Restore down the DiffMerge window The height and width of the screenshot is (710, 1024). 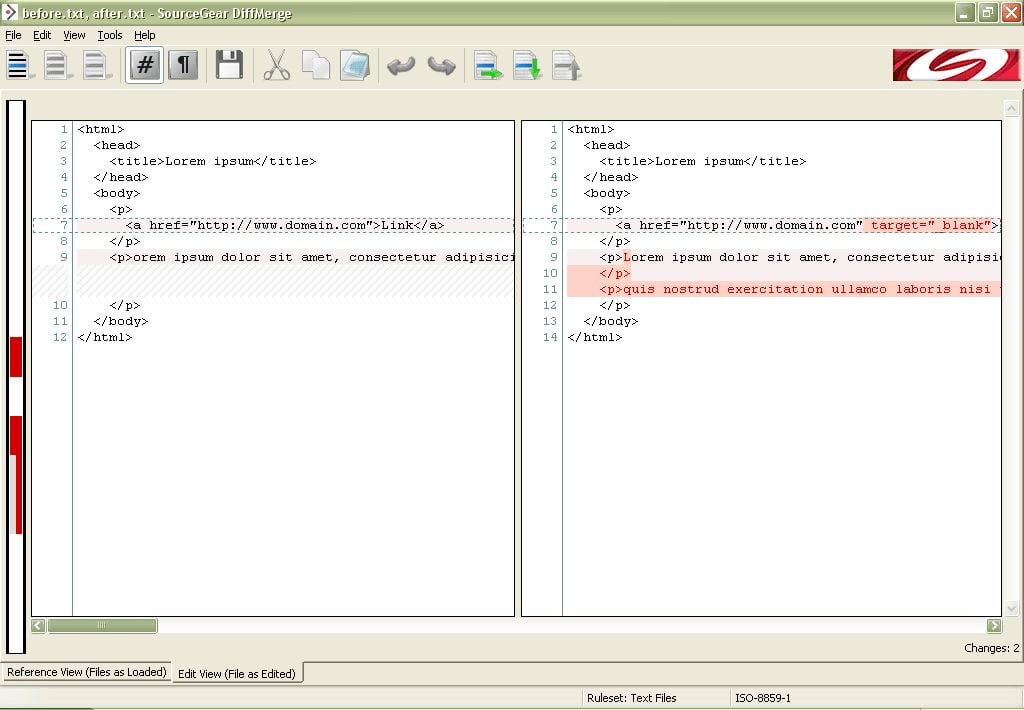click(987, 12)
